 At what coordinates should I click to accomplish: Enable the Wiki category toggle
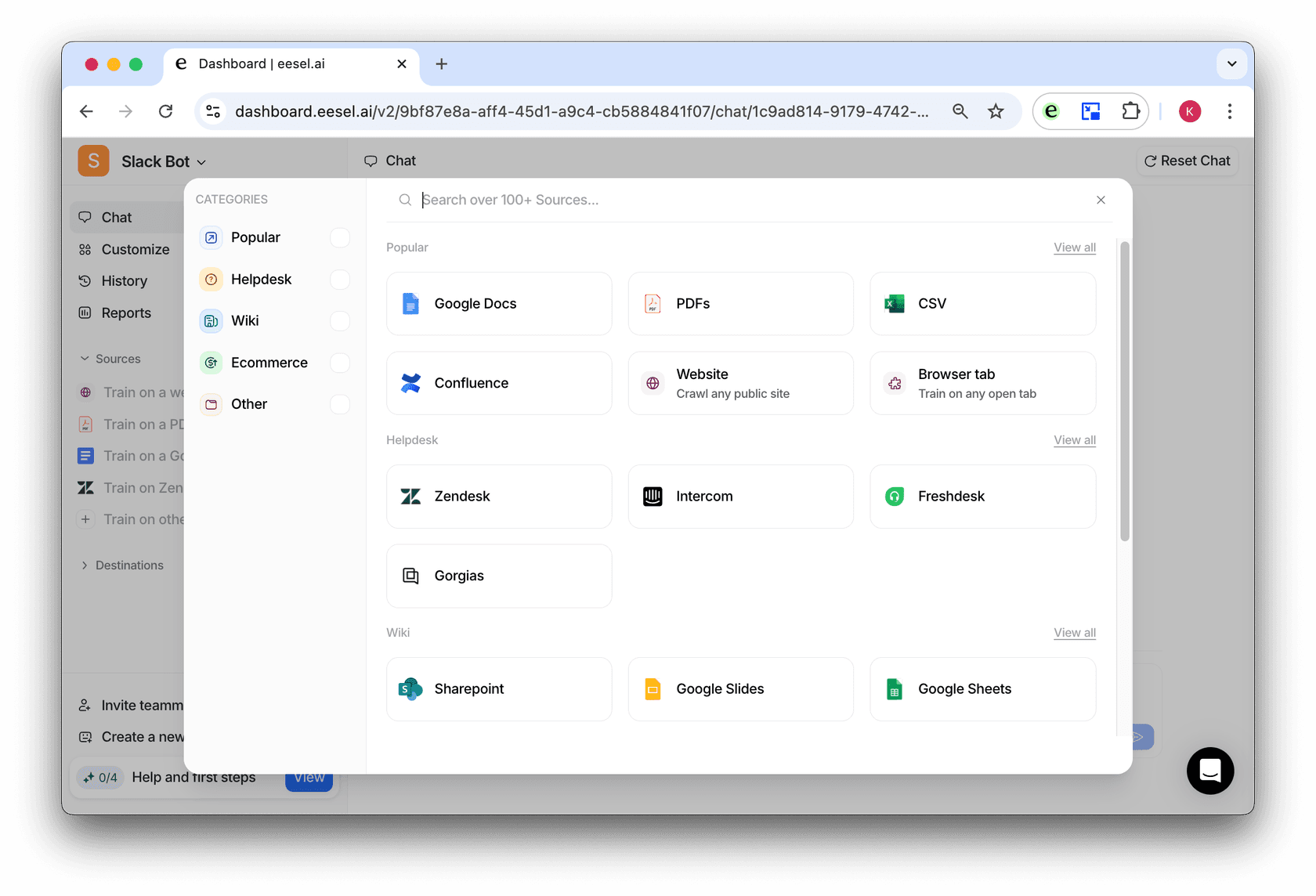coord(339,320)
